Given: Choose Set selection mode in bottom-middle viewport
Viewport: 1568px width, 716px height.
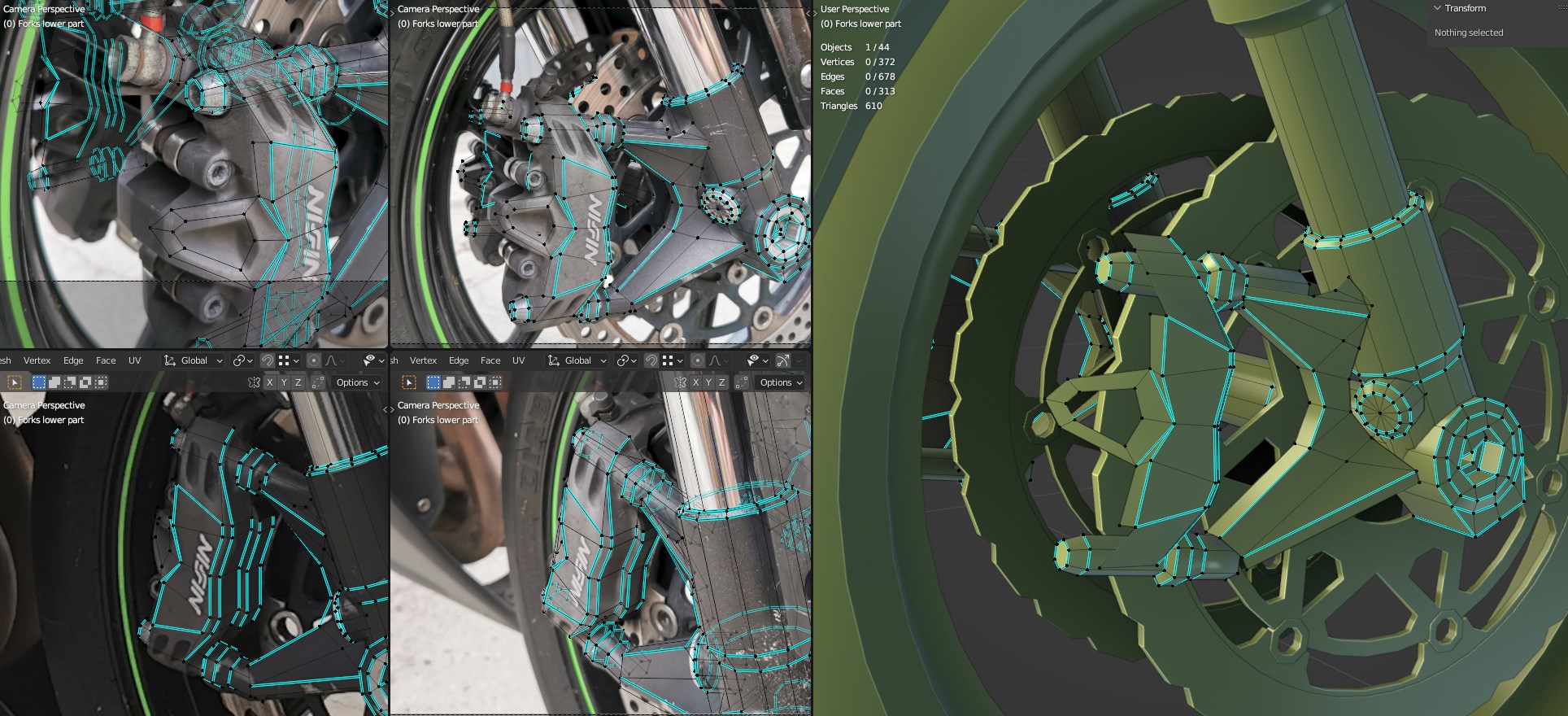Looking at the screenshot, I should [433, 382].
